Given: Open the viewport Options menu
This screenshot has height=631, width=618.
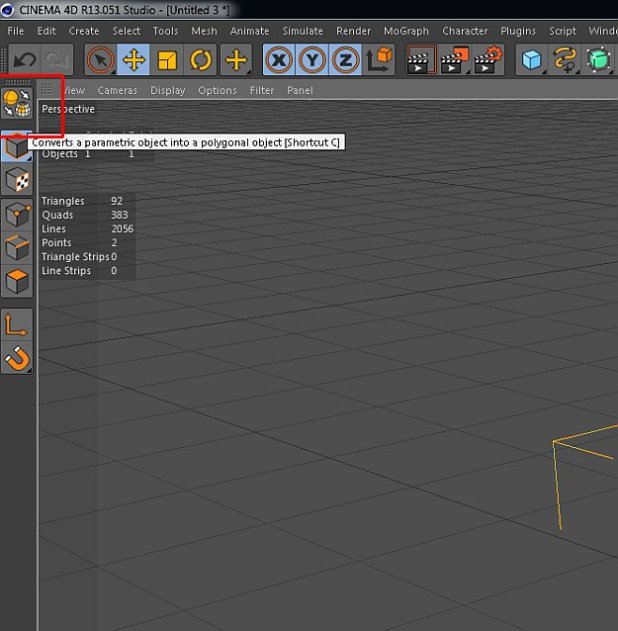Looking at the screenshot, I should [x=217, y=91].
